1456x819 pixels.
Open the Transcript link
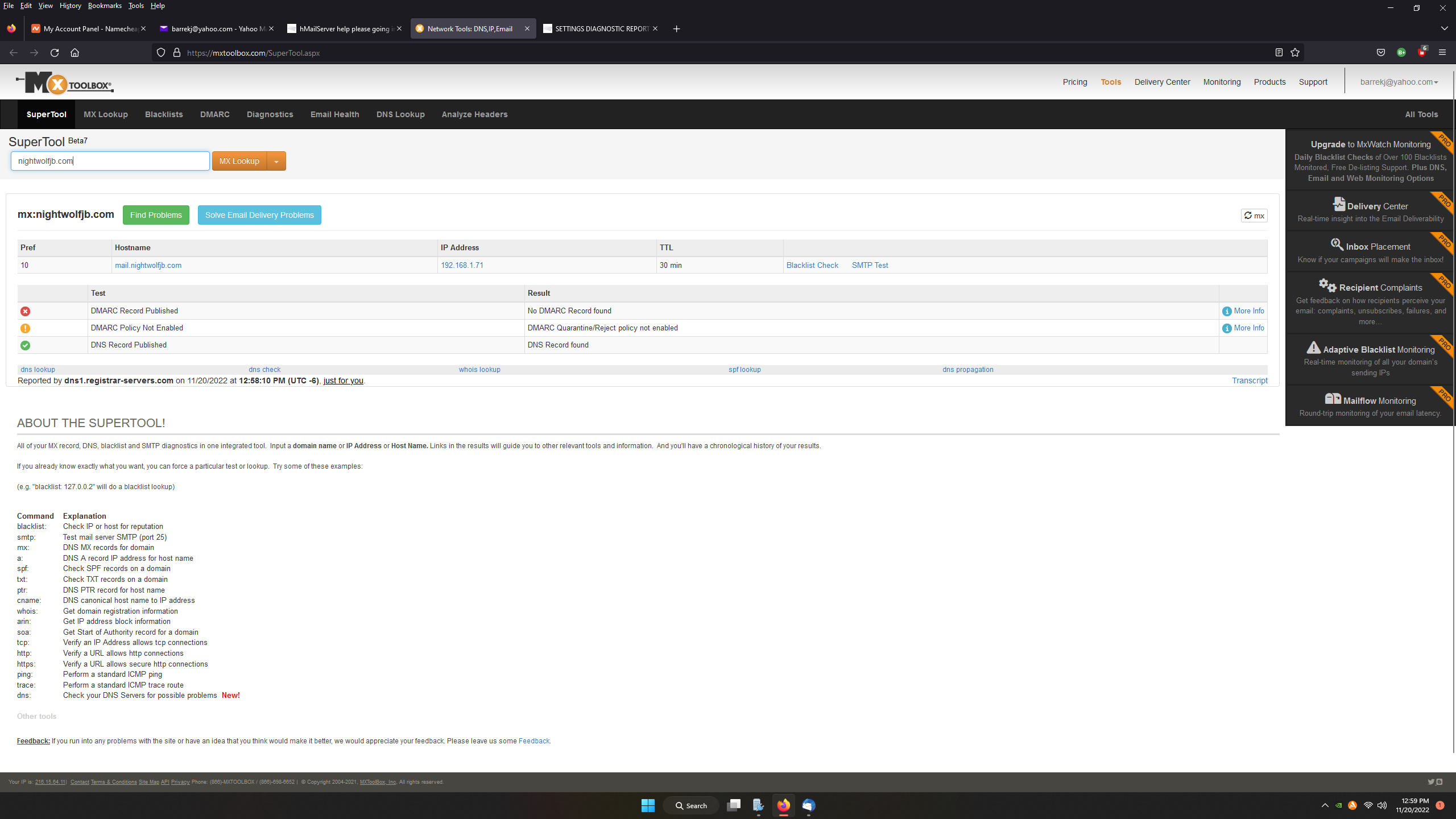point(1250,380)
